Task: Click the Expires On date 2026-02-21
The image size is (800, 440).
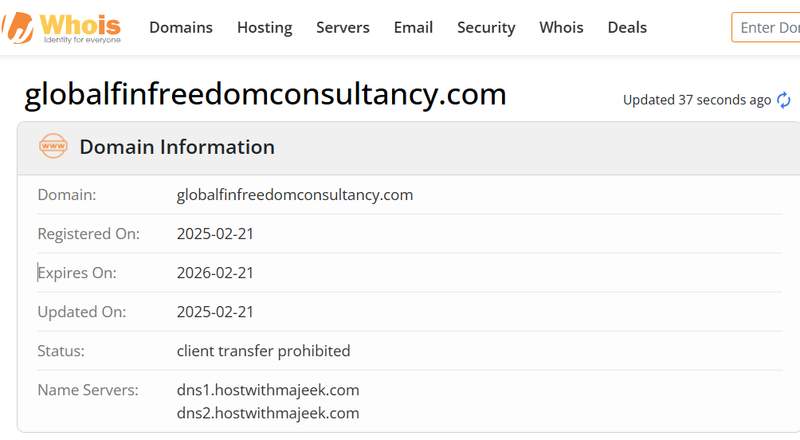Action: pos(215,273)
